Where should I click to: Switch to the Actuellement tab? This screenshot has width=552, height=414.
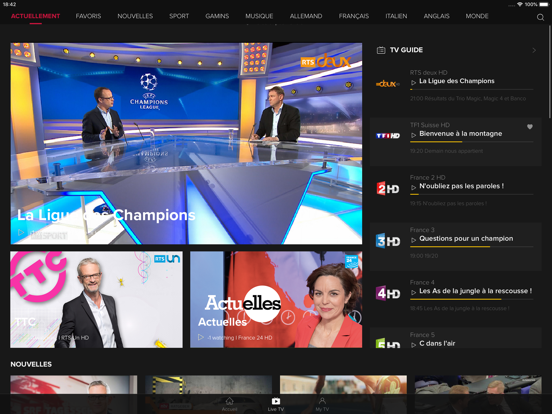[36, 16]
